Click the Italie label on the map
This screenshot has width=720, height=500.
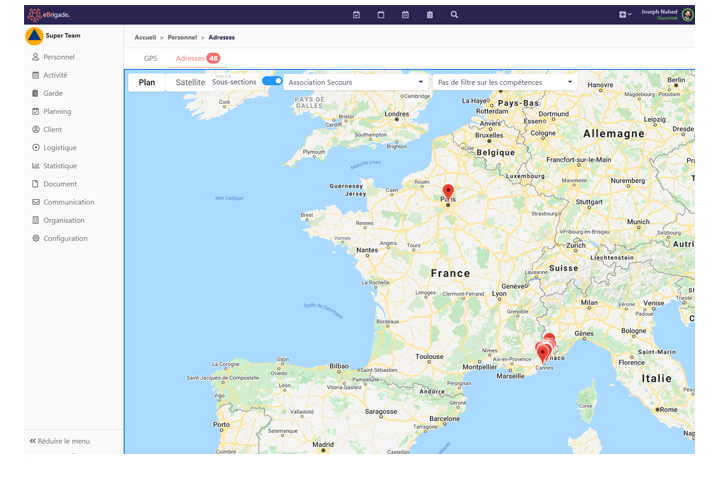(x=656, y=379)
